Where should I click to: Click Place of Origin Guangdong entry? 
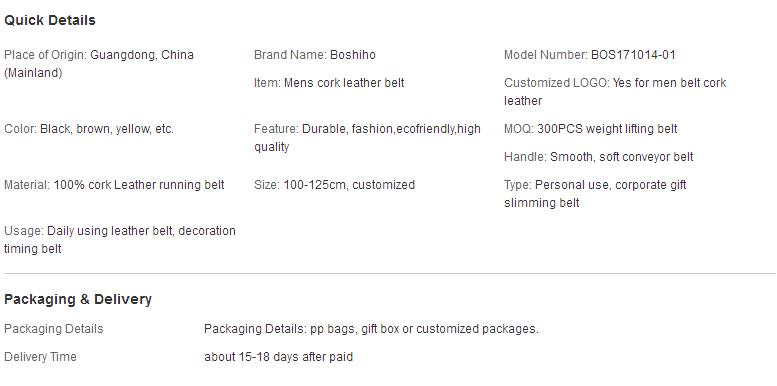[x=99, y=64]
